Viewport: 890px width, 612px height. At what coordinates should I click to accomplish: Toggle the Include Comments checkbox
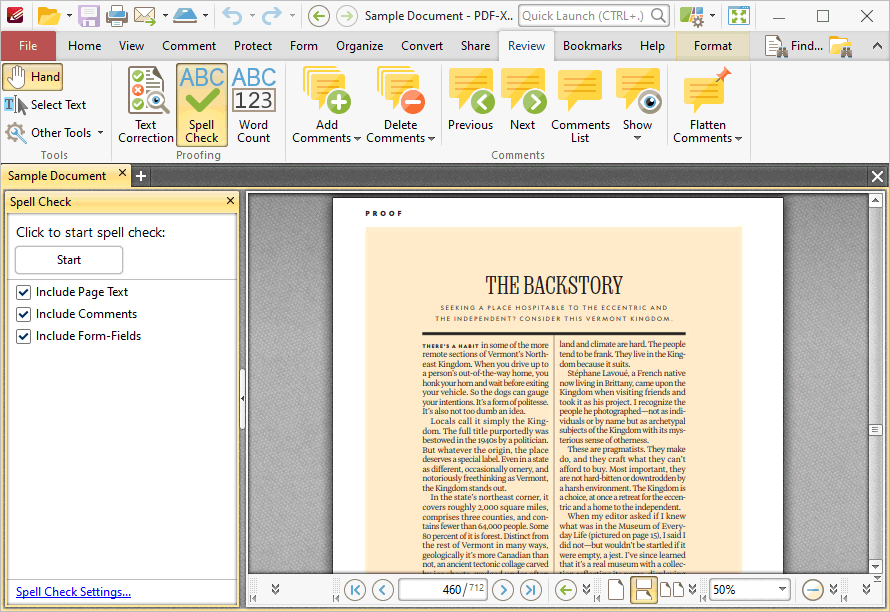tap(23, 315)
